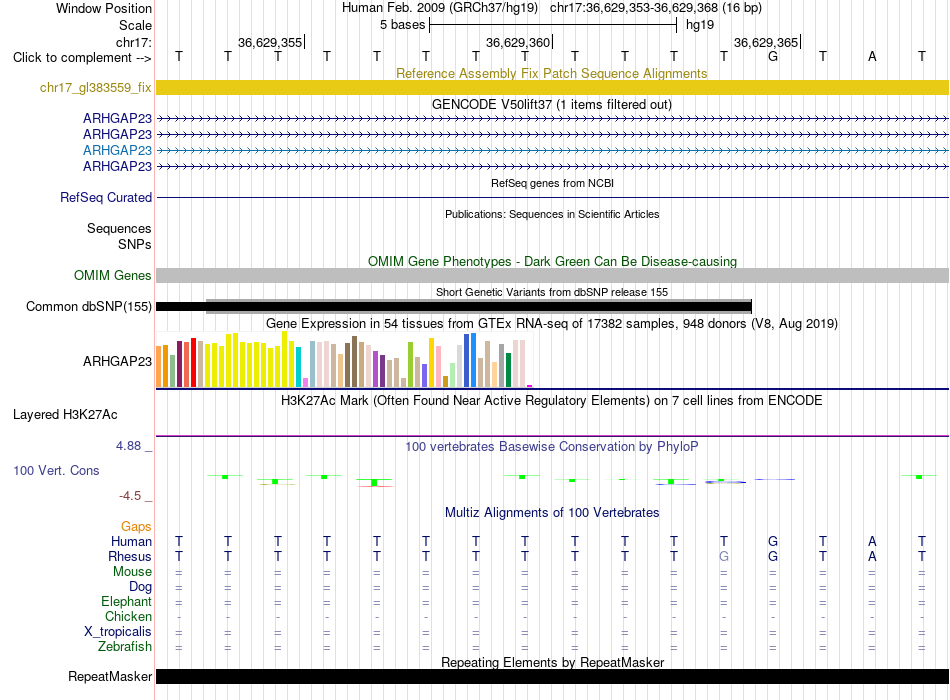Click "Click to complement -->" label
Image resolution: width=950 pixels, height=700 pixels.
click(x=82, y=58)
